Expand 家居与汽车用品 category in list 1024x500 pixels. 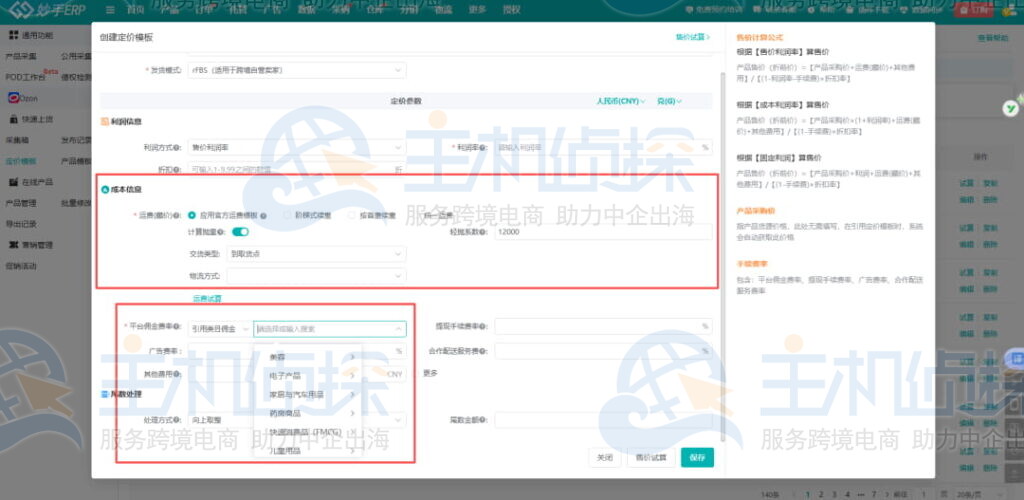(308, 395)
